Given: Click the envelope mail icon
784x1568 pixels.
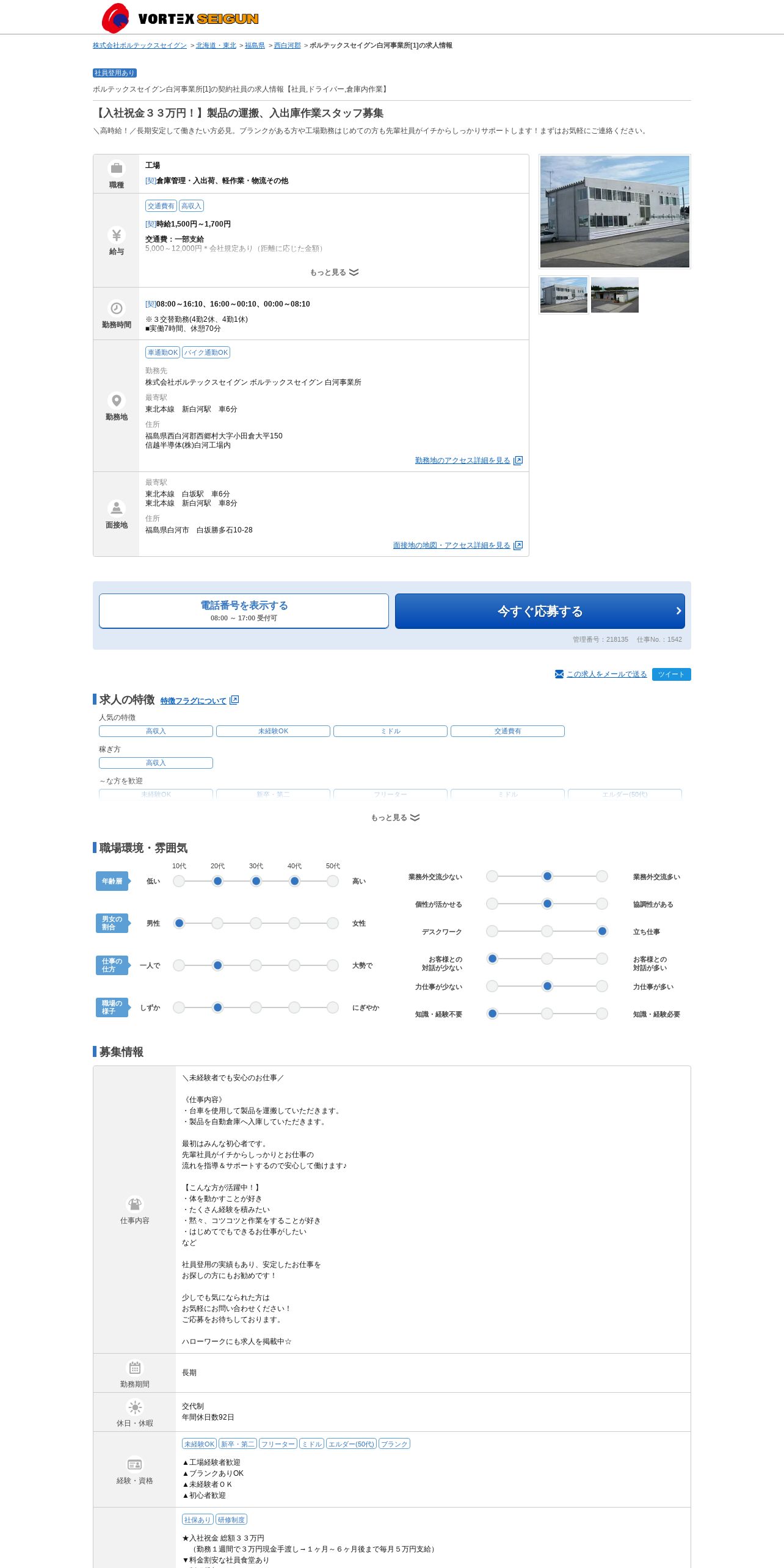Looking at the screenshot, I should pyautogui.click(x=559, y=674).
